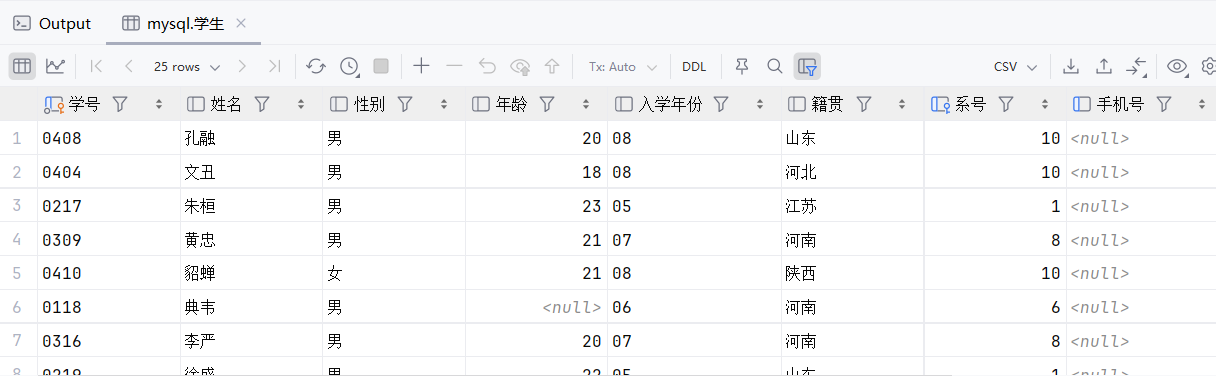Revert changes with undo arrow icon
The image size is (1216, 376).
[x=487, y=66]
